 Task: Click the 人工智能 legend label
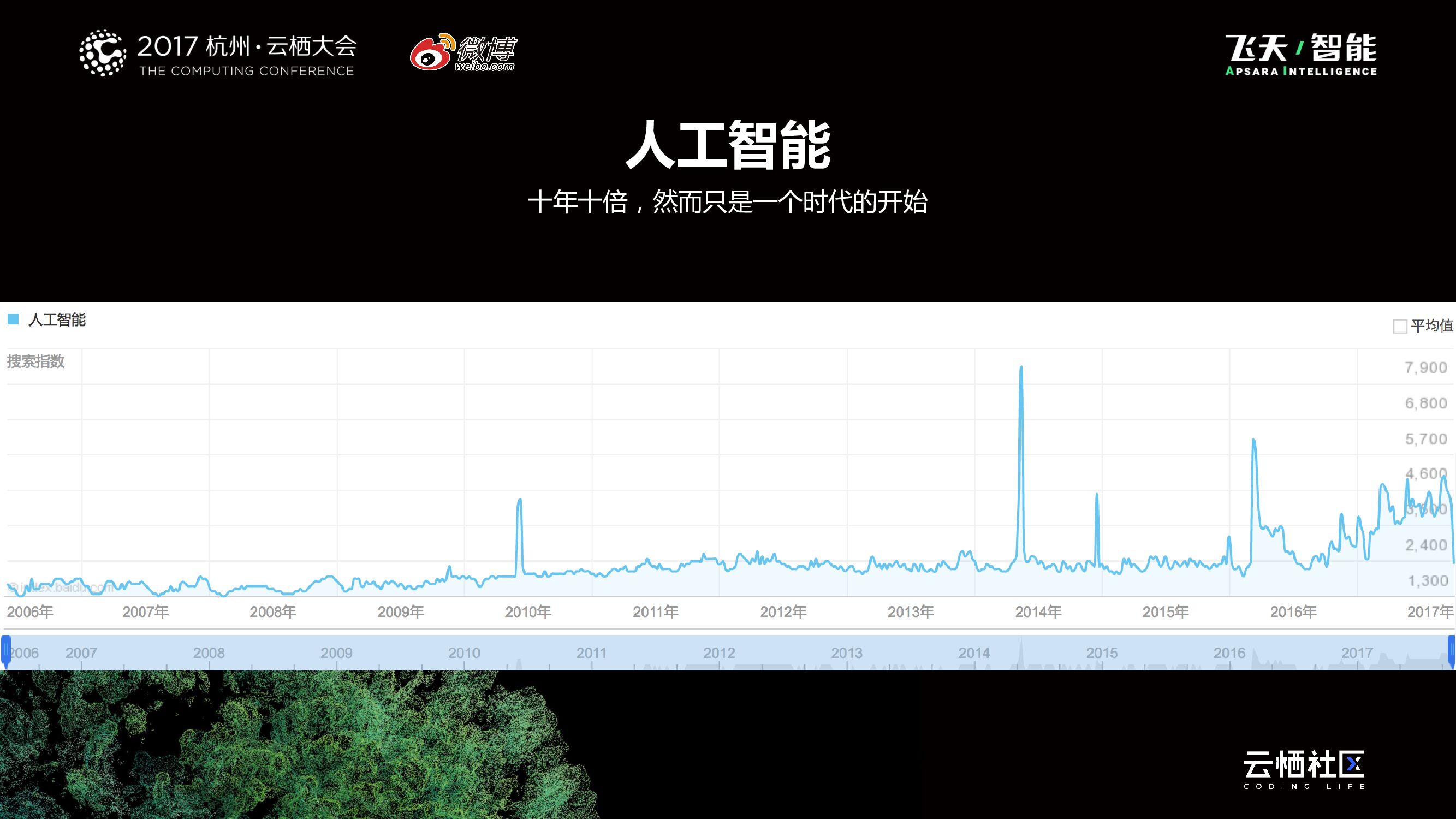coord(57,320)
